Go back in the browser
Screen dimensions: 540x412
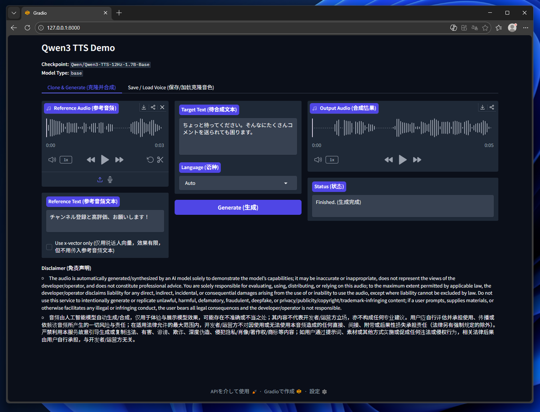pos(14,28)
